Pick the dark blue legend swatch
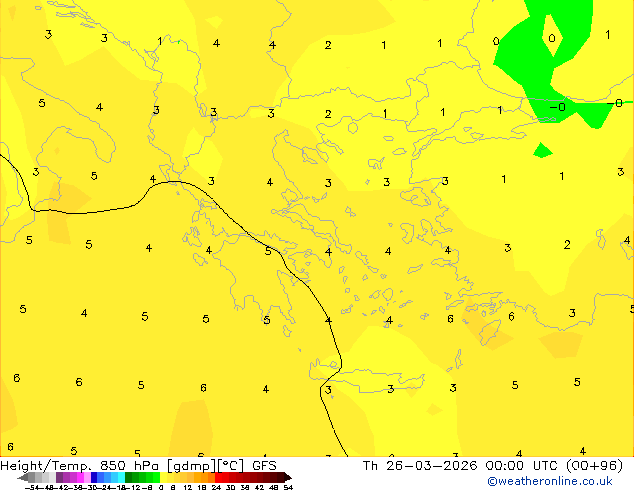Viewport: 634px width, 490px height. click(94, 478)
